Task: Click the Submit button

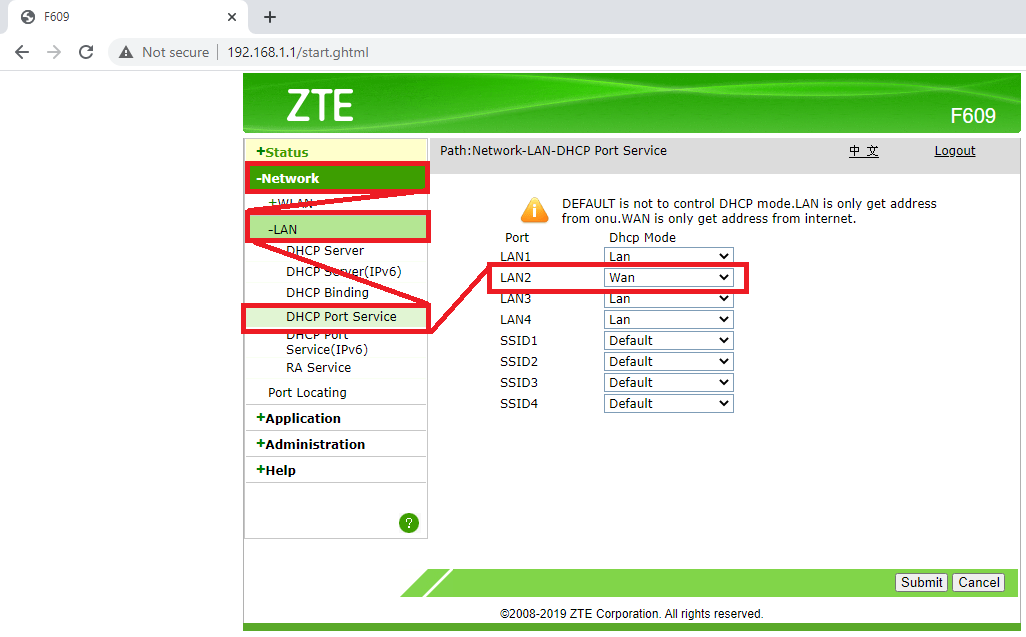Action: pos(920,582)
